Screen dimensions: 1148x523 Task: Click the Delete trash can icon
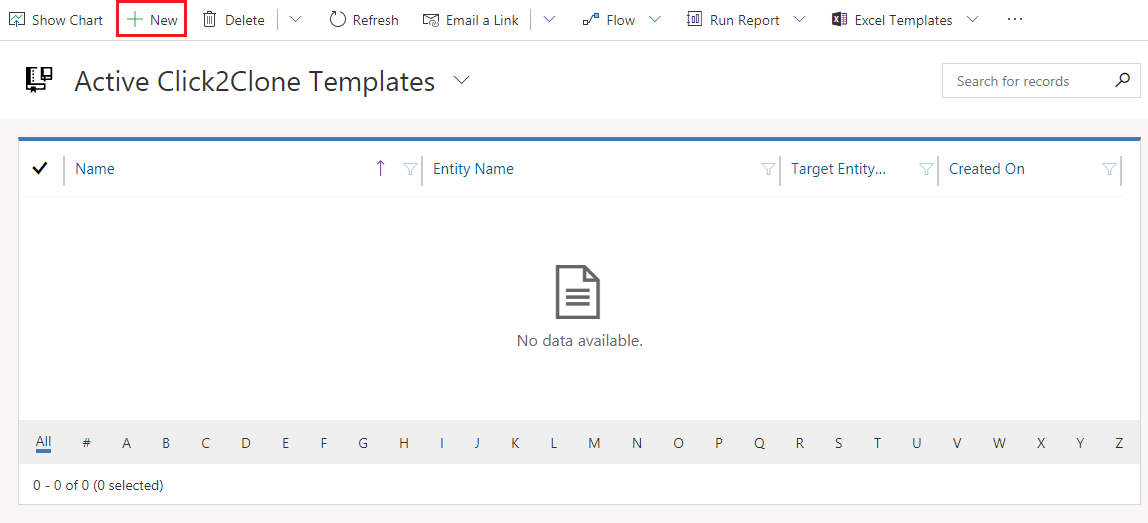pos(210,20)
